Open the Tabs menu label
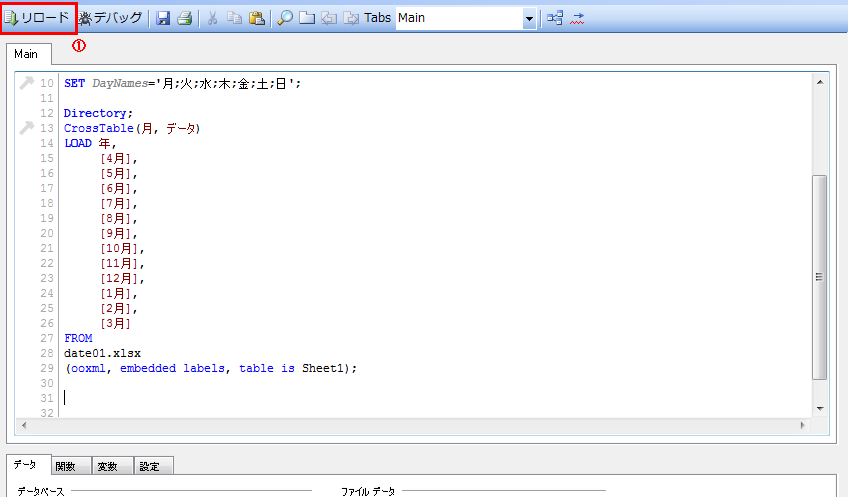Image resolution: width=848 pixels, height=497 pixels. coord(377,18)
